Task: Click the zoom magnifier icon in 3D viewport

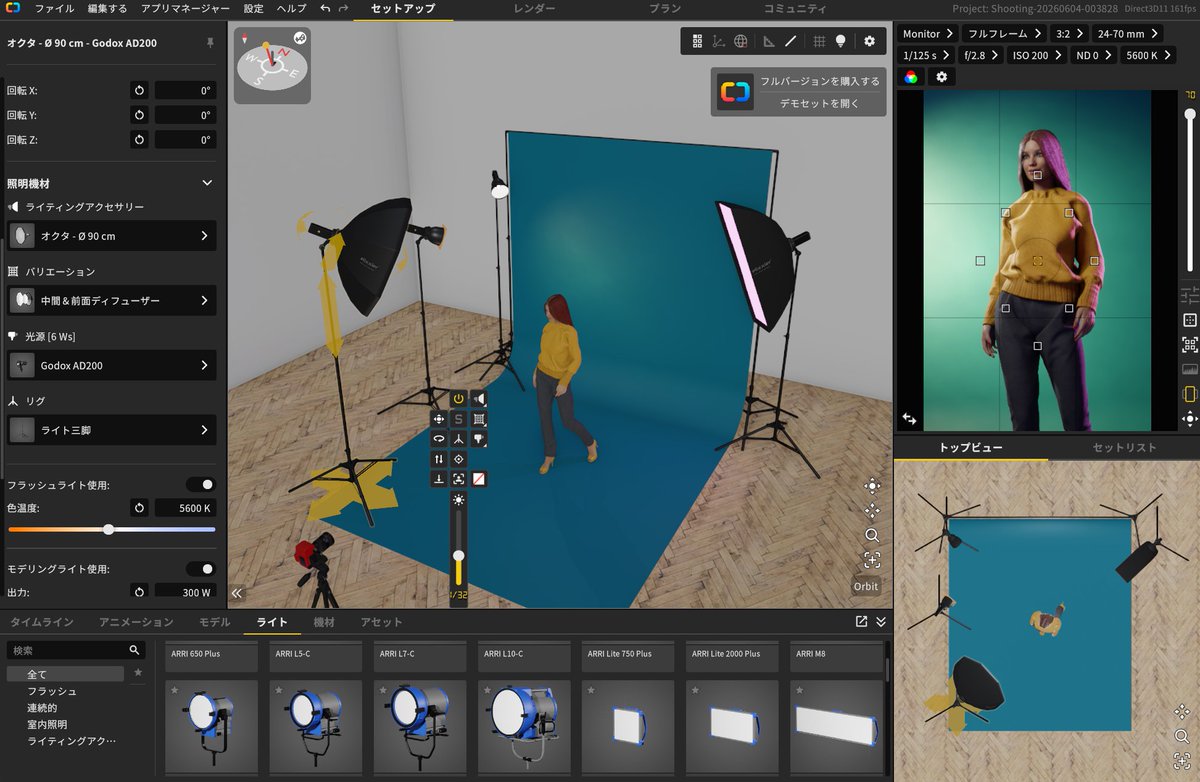Action: [872, 535]
